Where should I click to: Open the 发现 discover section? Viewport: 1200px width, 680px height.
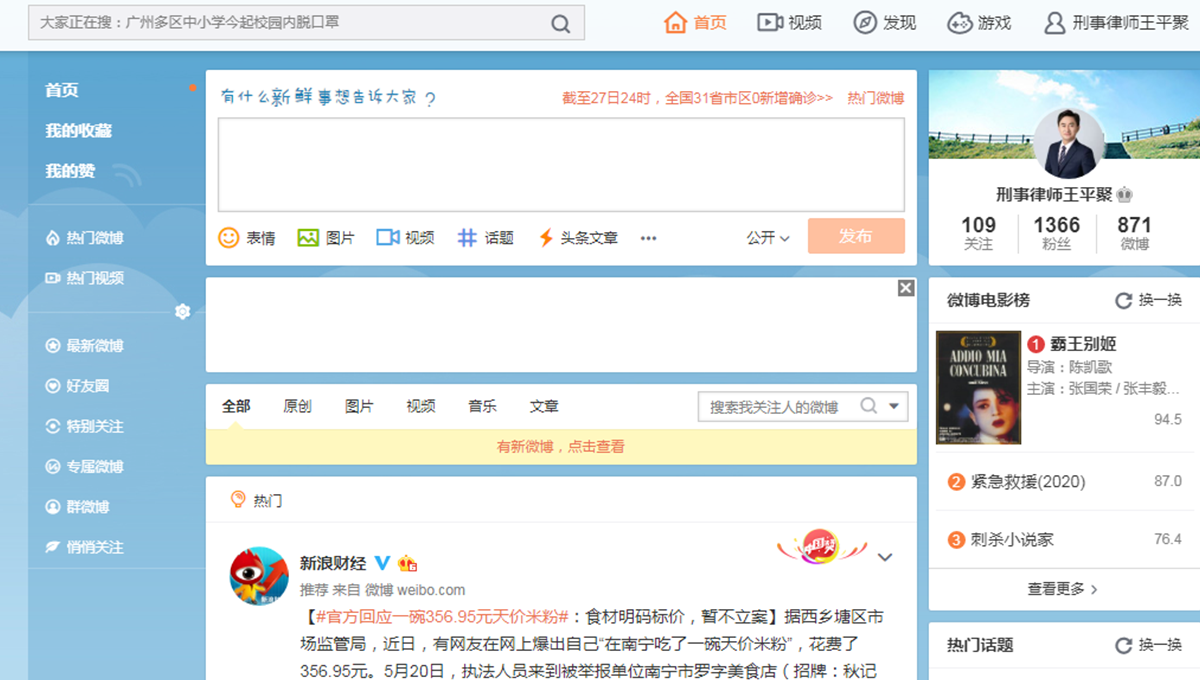pyautogui.click(x=884, y=22)
